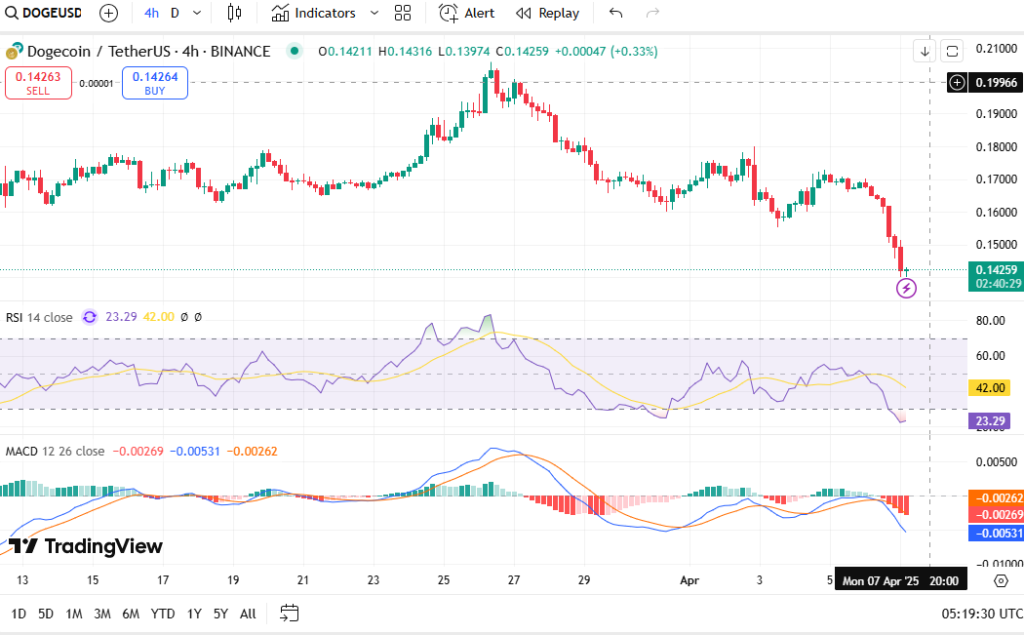Screen dimensions: 1024x635
Task: Set chart range to 3M
Action: click(x=102, y=613)
